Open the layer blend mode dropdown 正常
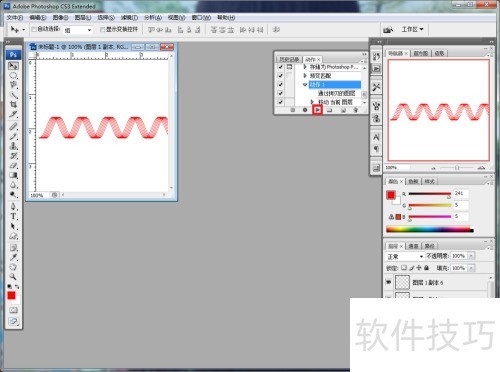The width and height of the screenshot is (500, 372). 405,256
